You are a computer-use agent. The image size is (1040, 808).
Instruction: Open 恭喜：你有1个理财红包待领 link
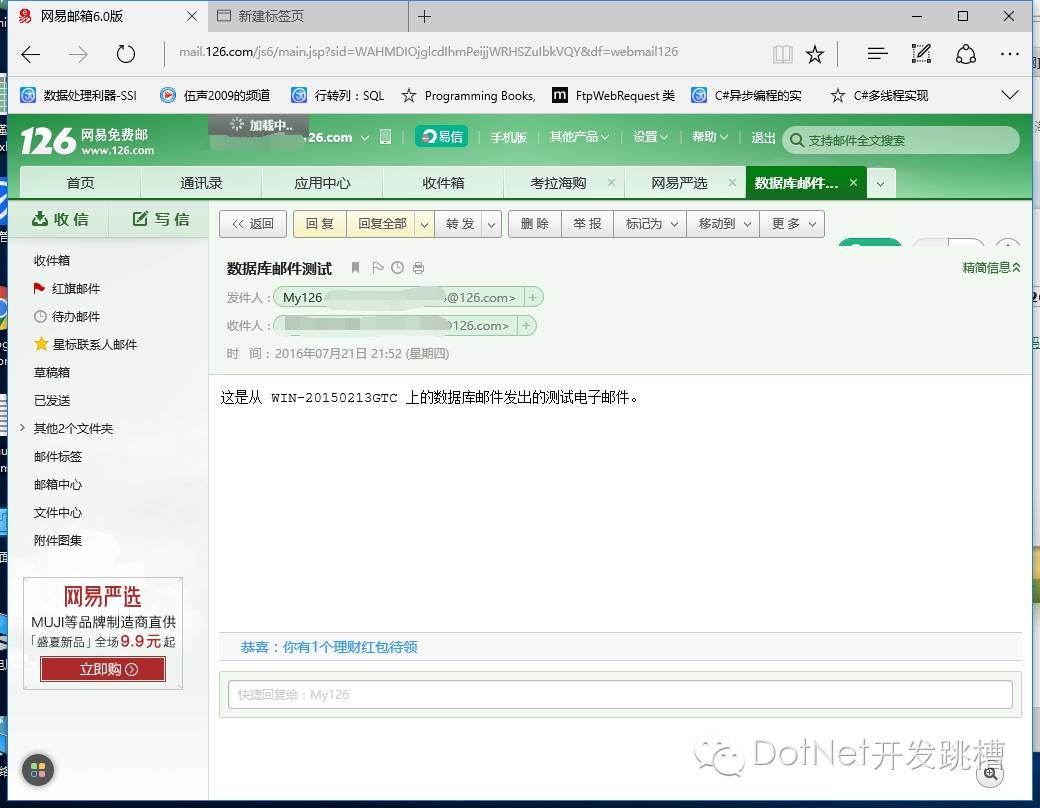329,647
